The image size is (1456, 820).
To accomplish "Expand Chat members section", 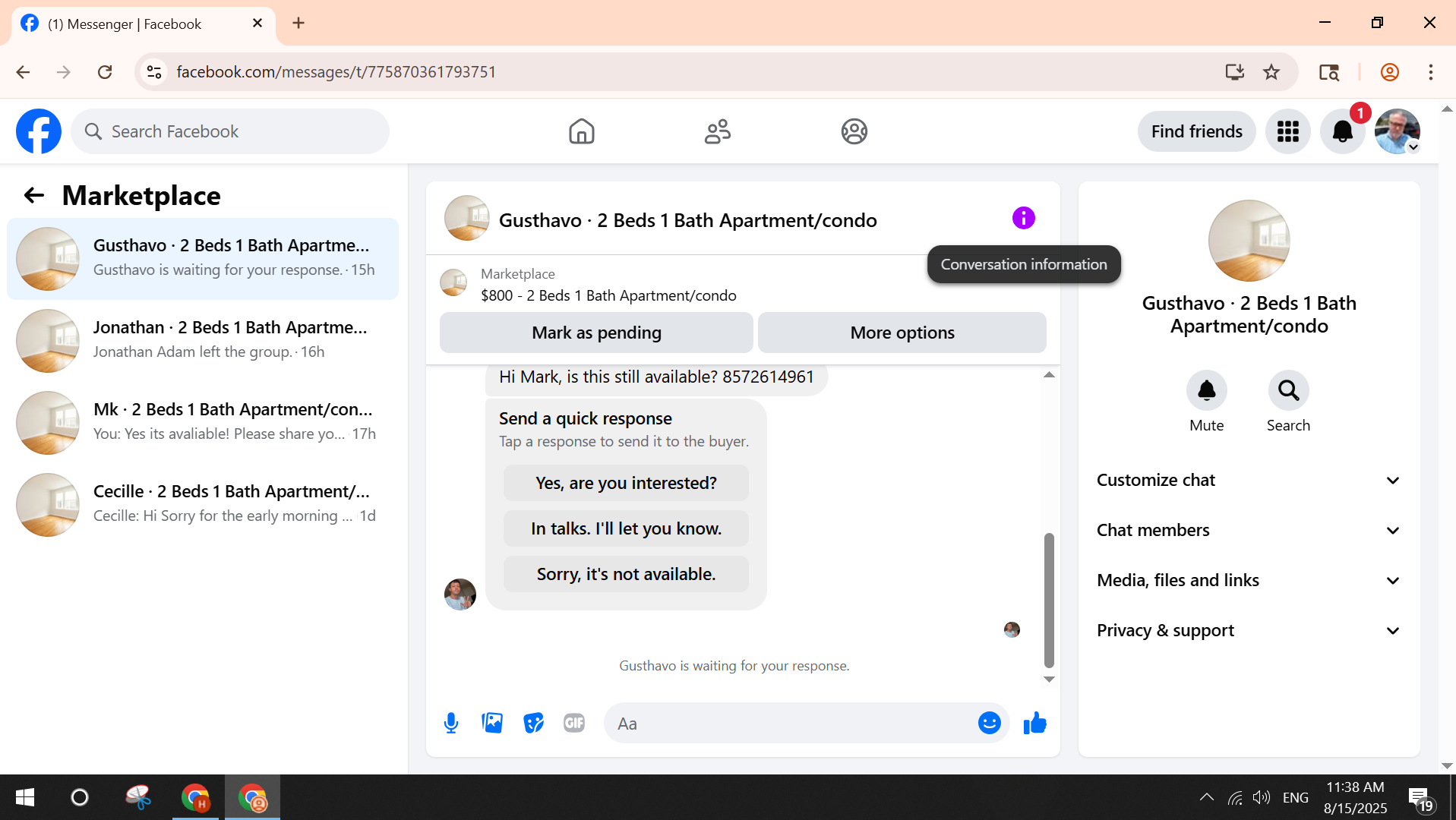I will click(x=1249, y=531).
